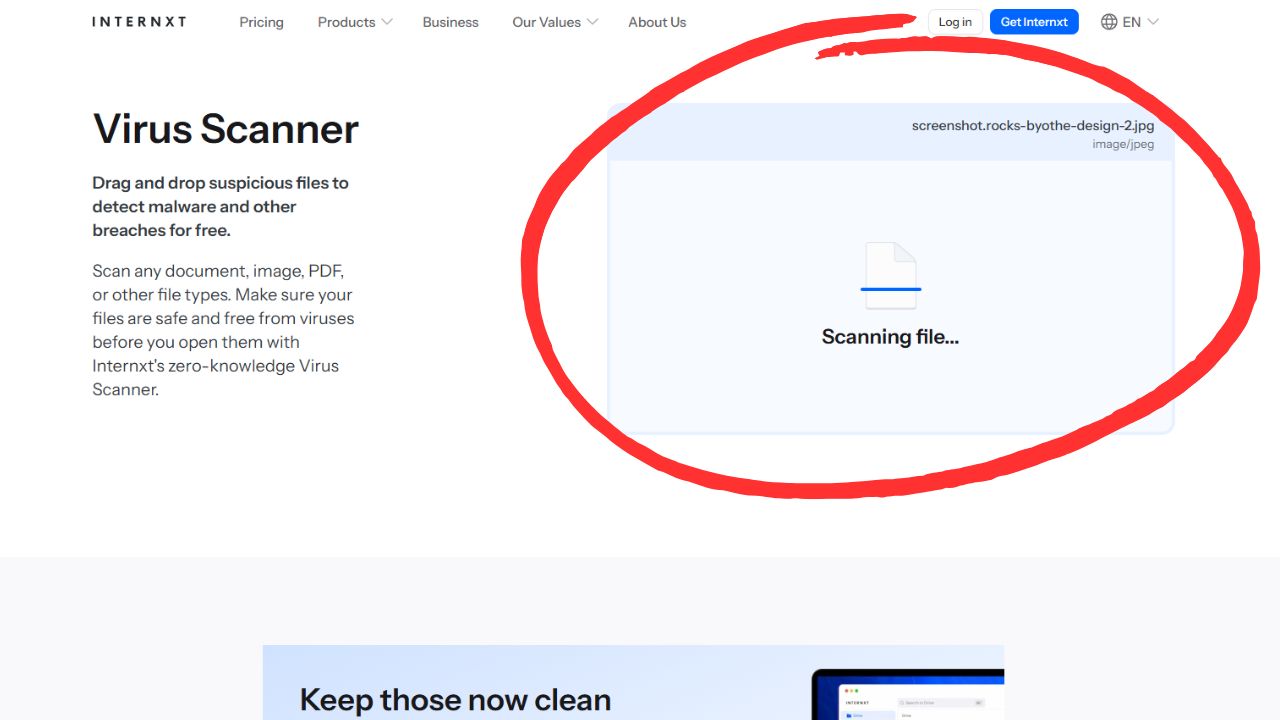Screen dimensions: 1280x720
Task: Click the Our Values menu label
Action: [546, 22]
